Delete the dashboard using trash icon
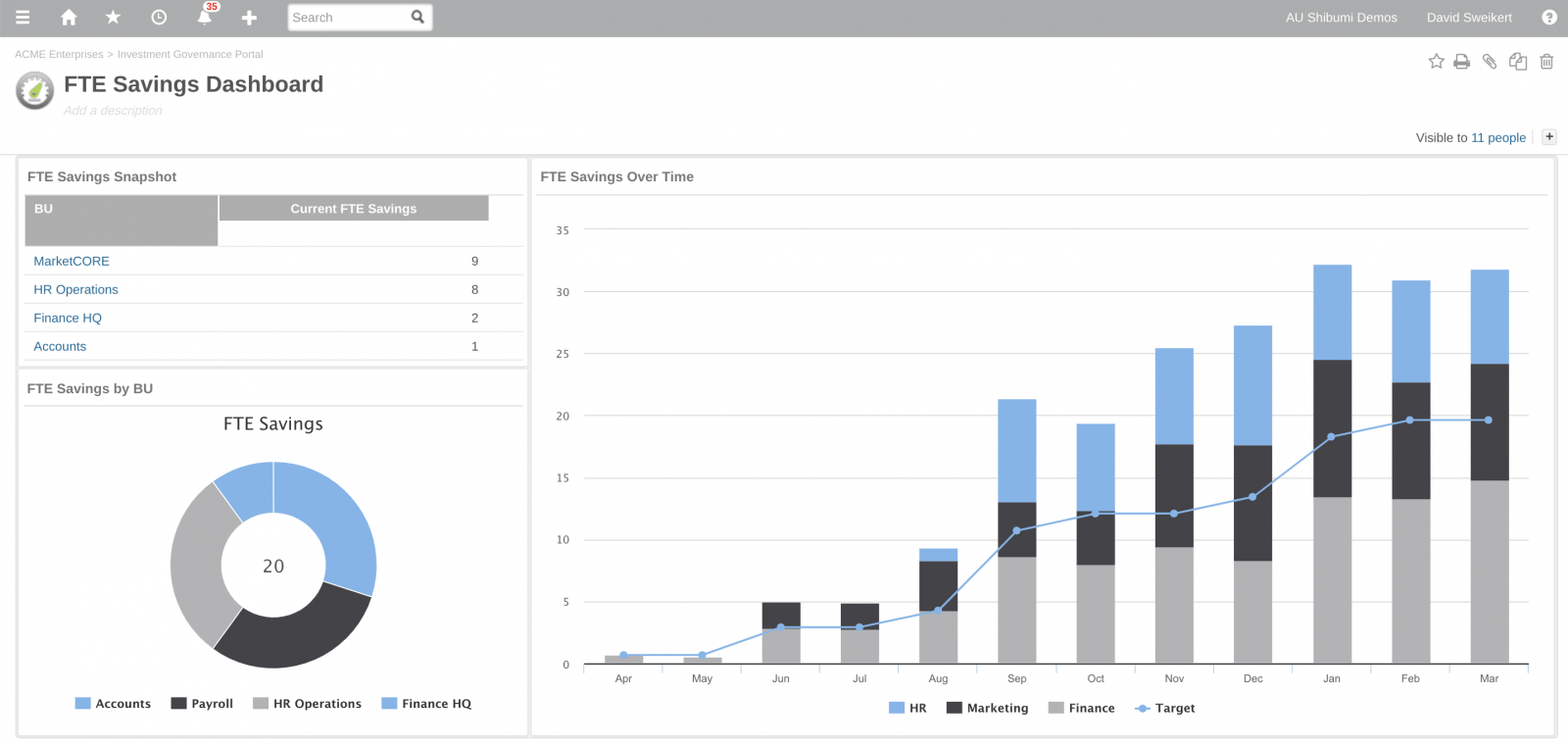This screenshot has width=1568, height=745. (x=1546, y=62)
